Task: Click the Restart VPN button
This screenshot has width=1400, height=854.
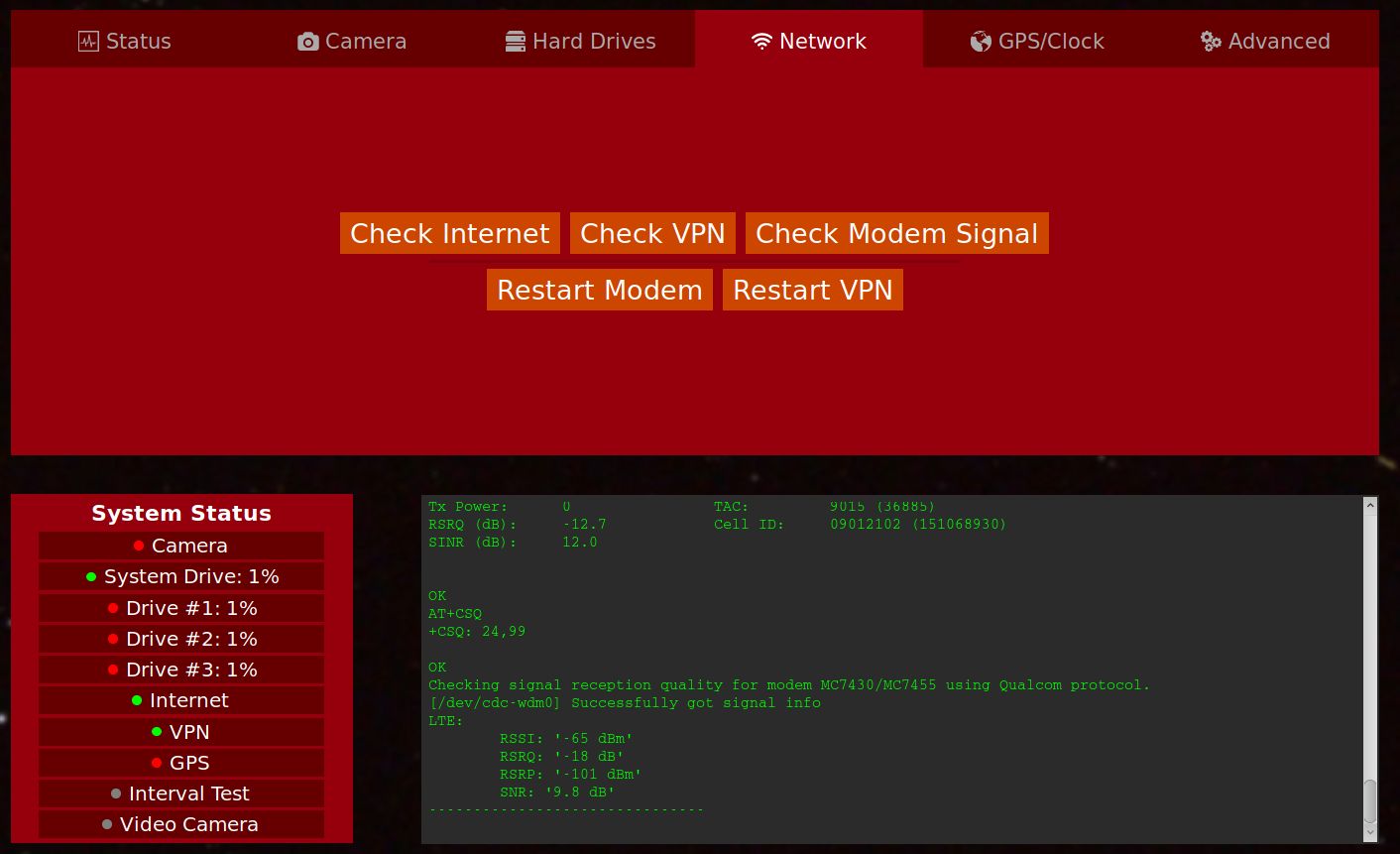Action: [812, 291]
